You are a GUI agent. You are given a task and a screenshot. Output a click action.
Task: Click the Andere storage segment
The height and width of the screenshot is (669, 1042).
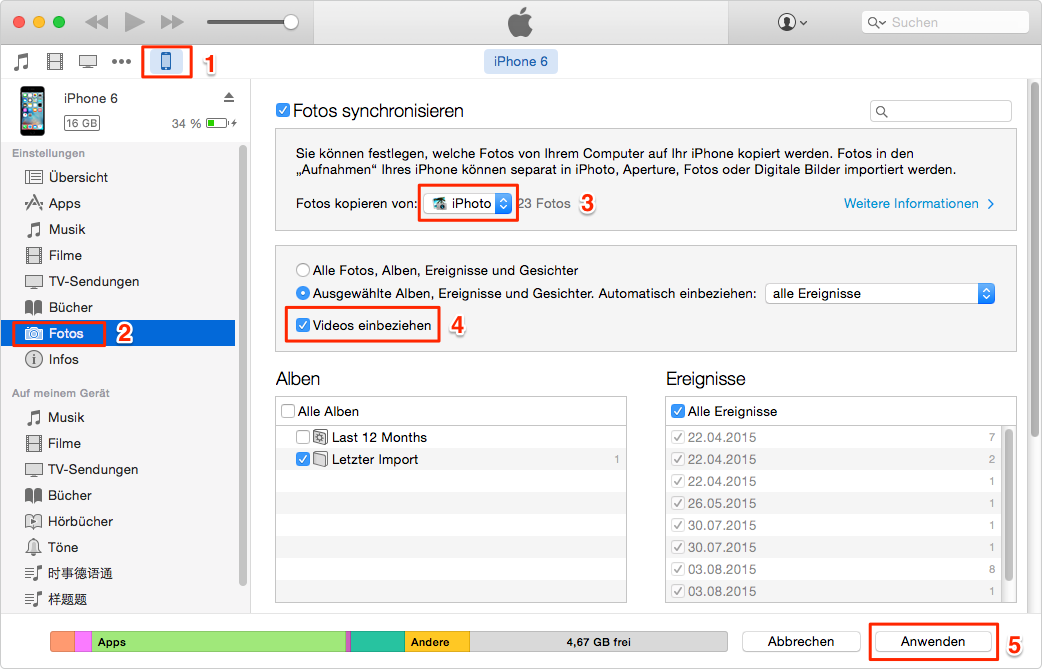[437, 642]
